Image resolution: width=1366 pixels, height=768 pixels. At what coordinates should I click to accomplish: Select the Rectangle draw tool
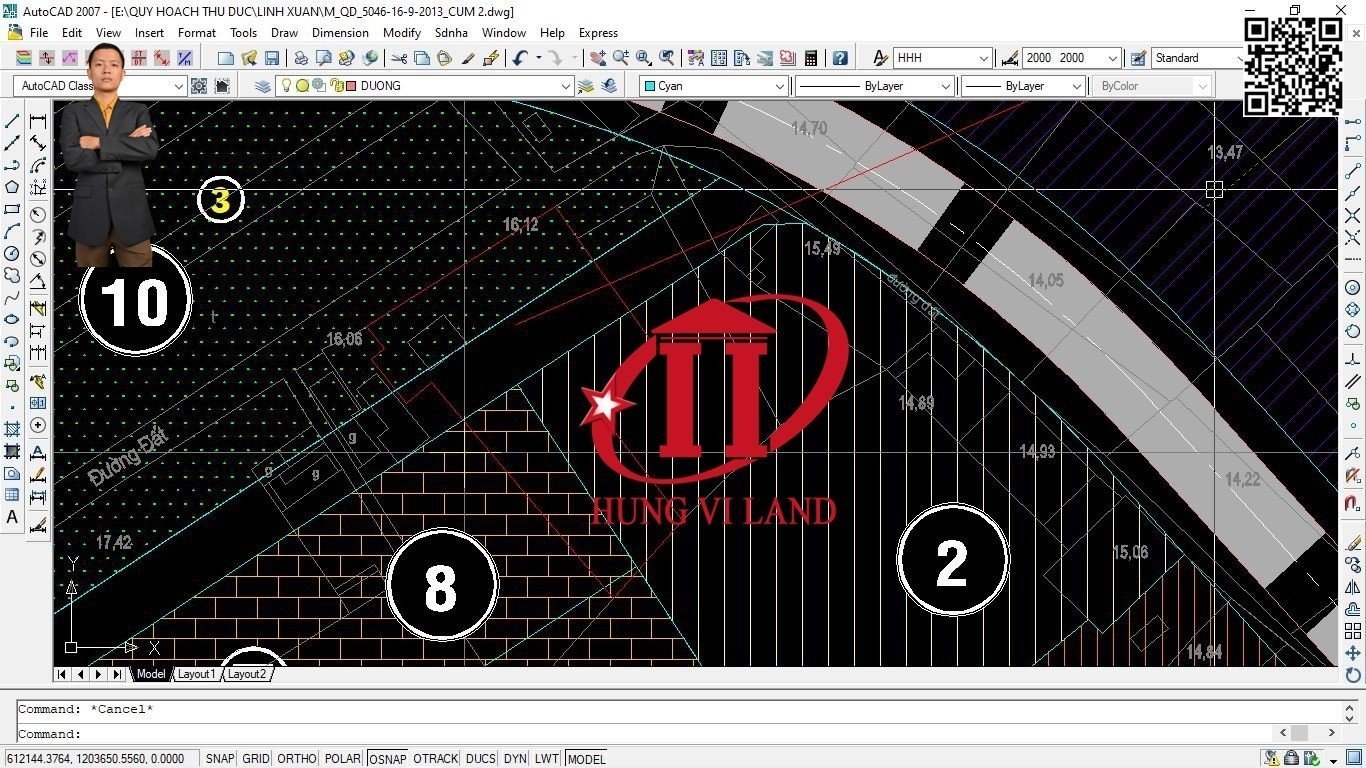(12, 209)
